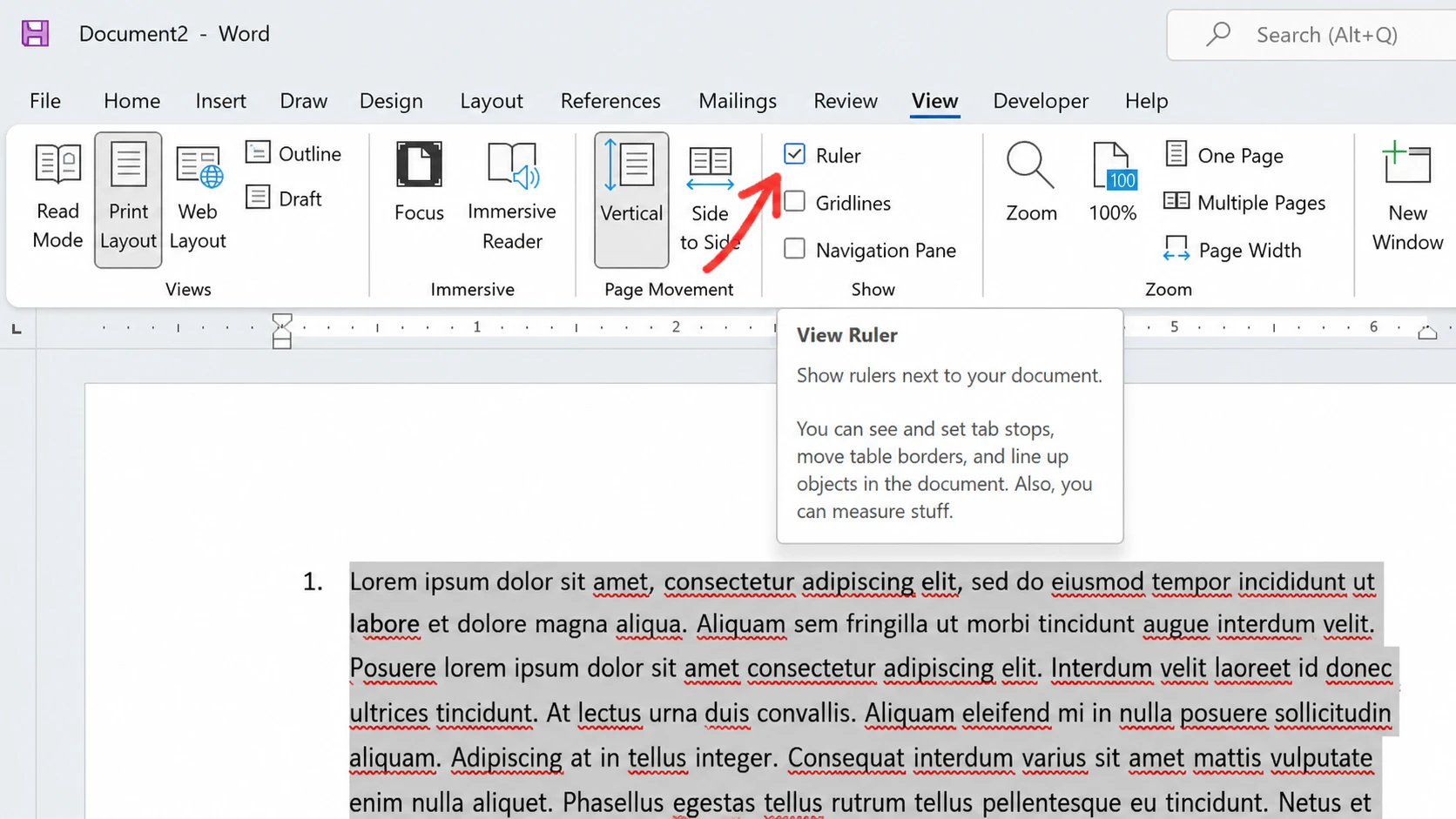Open the Developer tab
Viewport: 1456px width, 819px height.
tap(1041, 101)
